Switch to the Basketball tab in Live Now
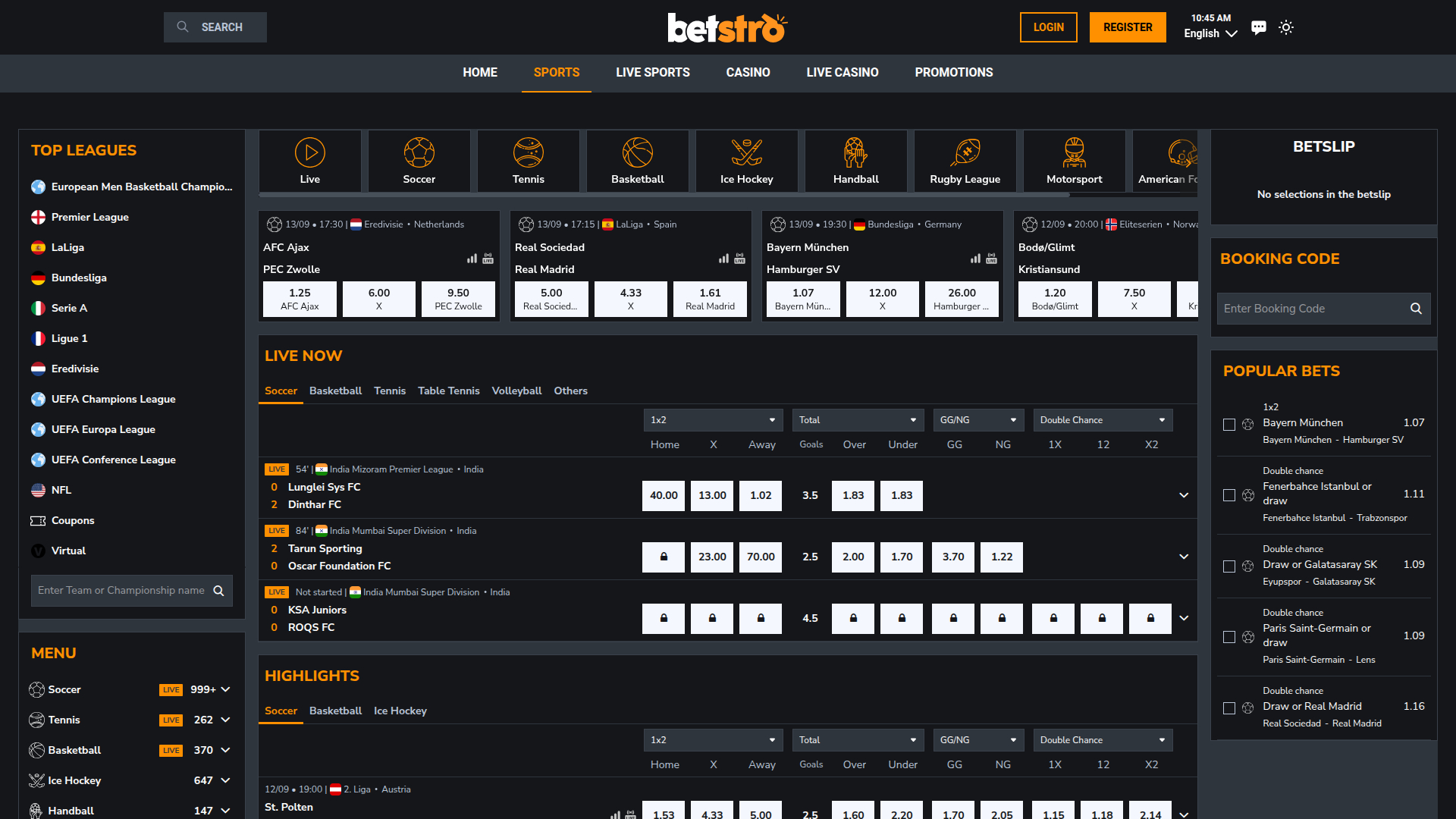This screenshot has width=1456, height=819. pos(335,391)
